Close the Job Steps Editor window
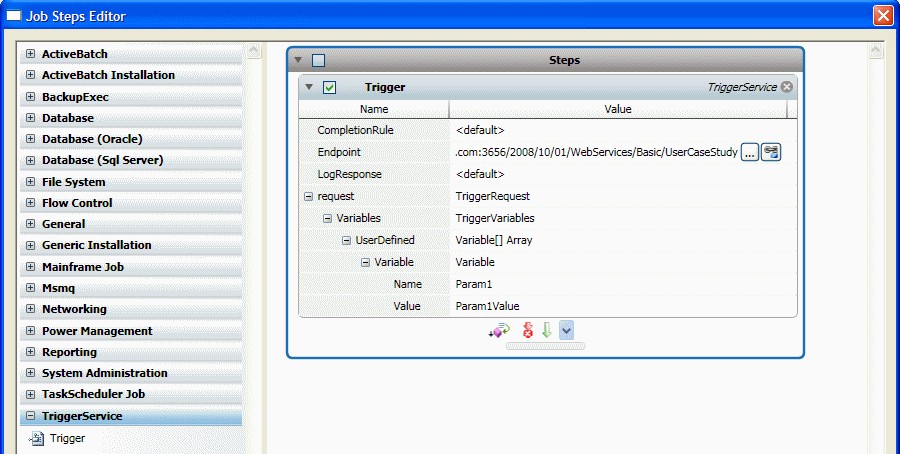The height and width of the screenshot is (454, 900). [883, 15]
